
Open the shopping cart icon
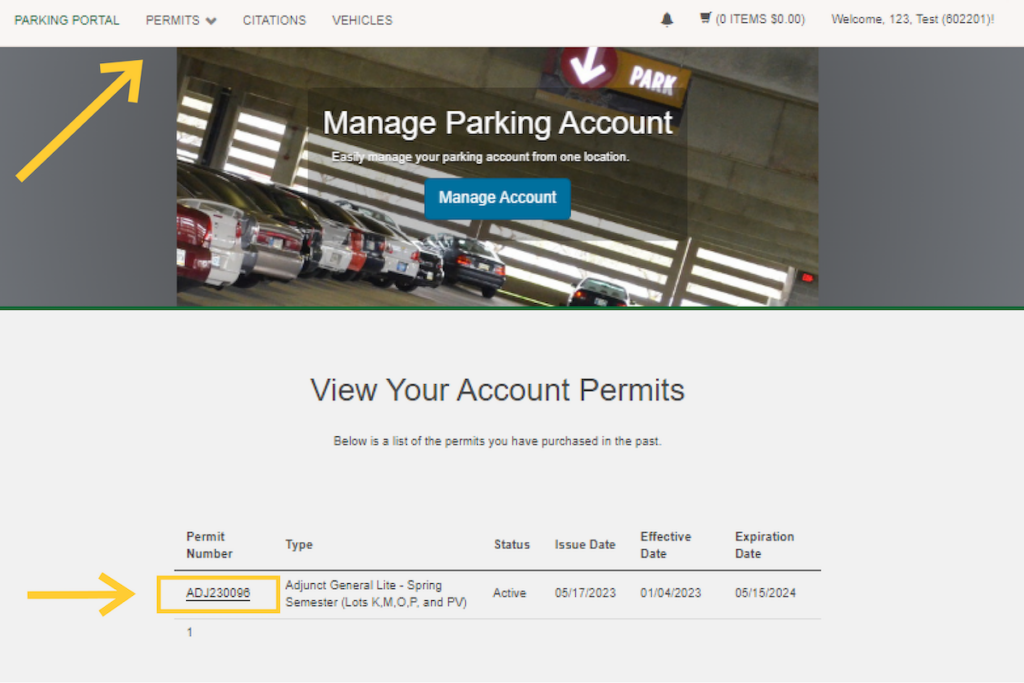tap(706, 19)
